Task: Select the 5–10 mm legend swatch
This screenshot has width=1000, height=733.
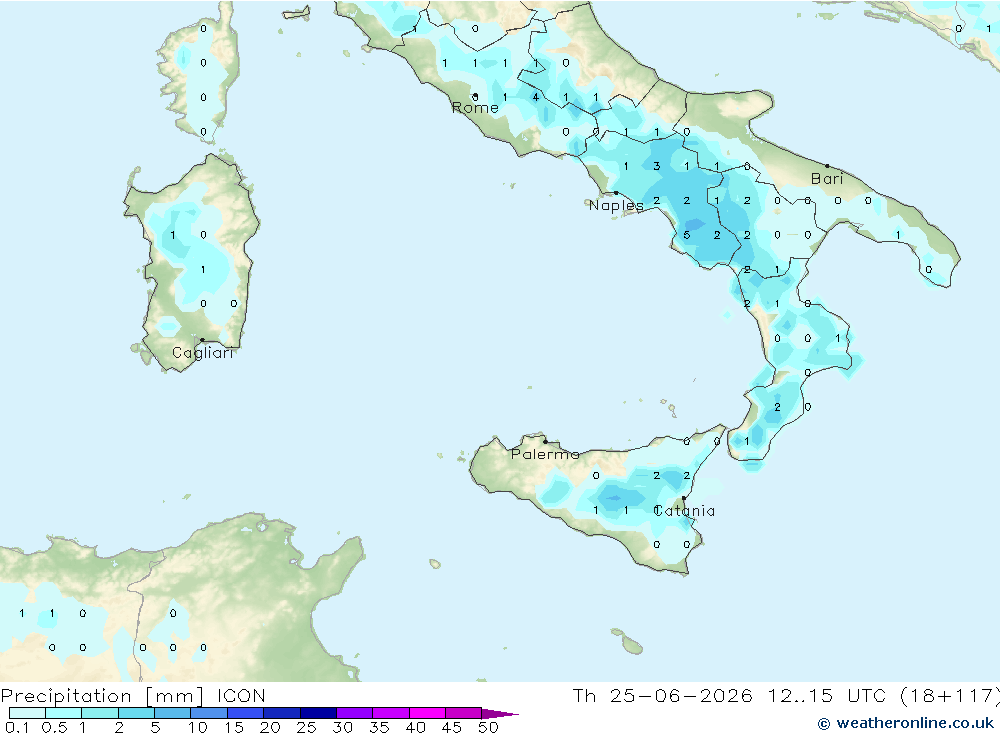Action: point(173,713)
